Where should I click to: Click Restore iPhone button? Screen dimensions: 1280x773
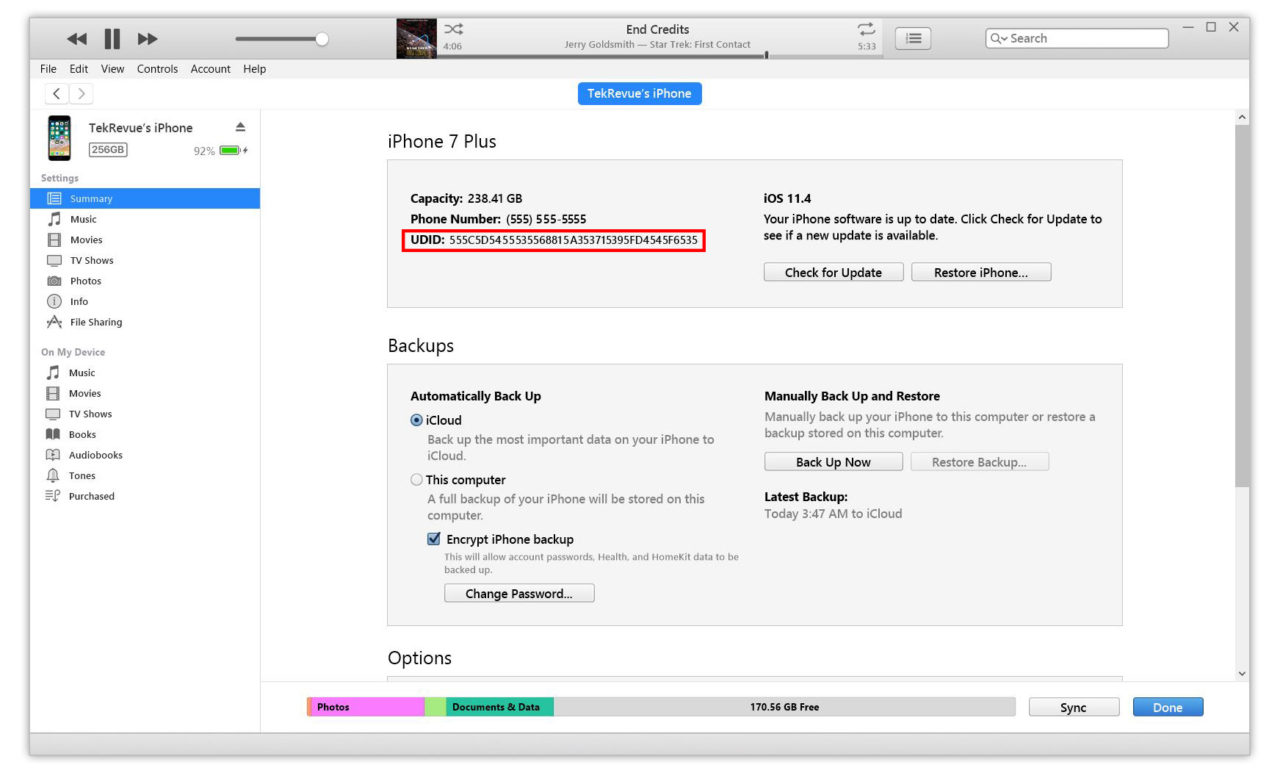click(x=981, y=272)
